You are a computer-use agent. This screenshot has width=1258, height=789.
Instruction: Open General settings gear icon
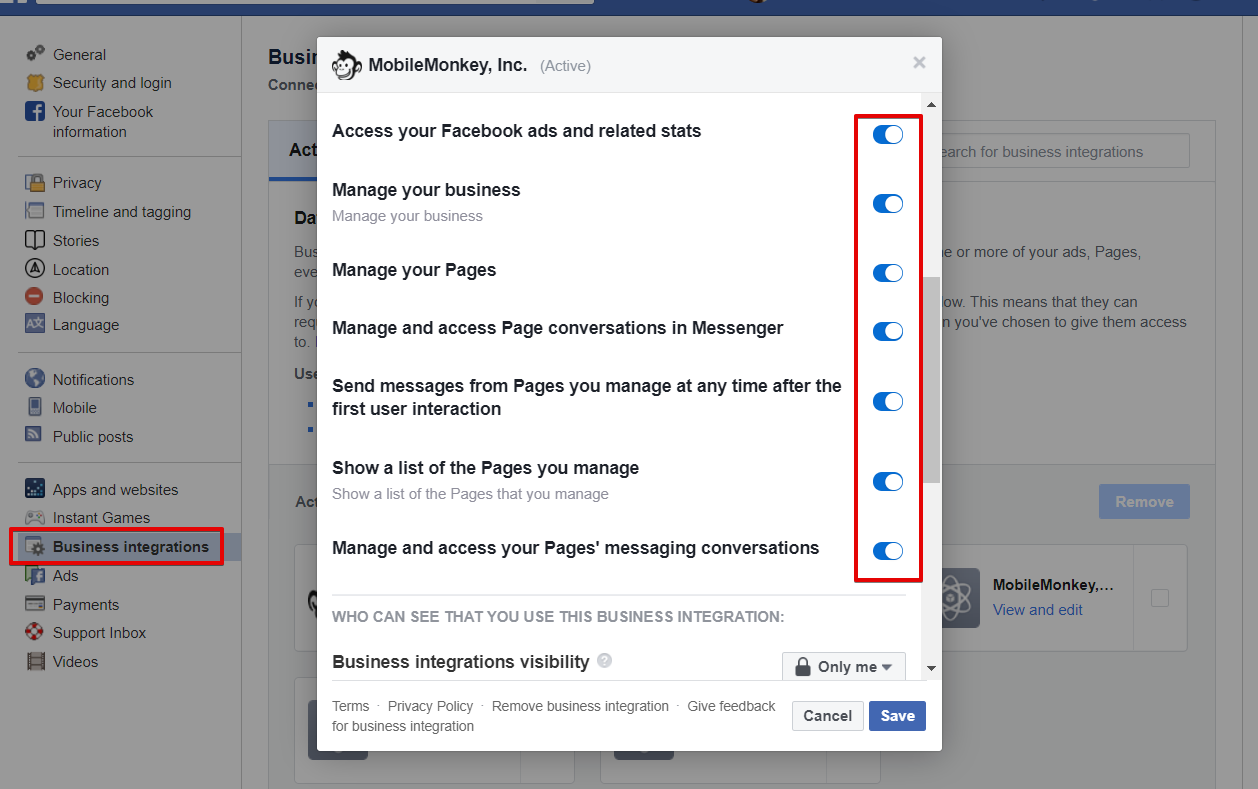coord(35,54)
